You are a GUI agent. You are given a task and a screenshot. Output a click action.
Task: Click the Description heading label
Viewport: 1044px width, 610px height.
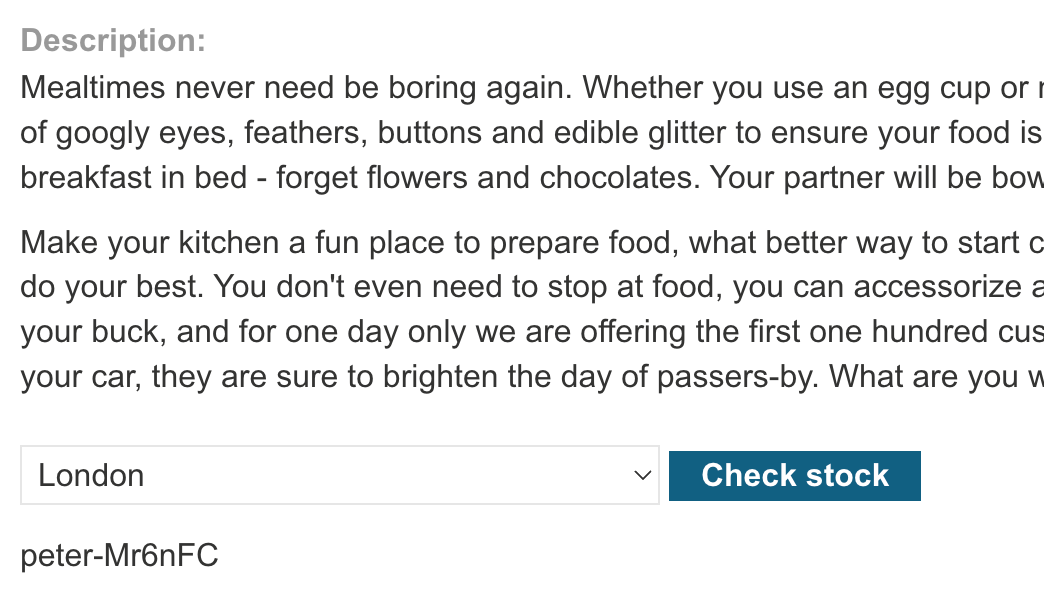(x=113, y=41)
